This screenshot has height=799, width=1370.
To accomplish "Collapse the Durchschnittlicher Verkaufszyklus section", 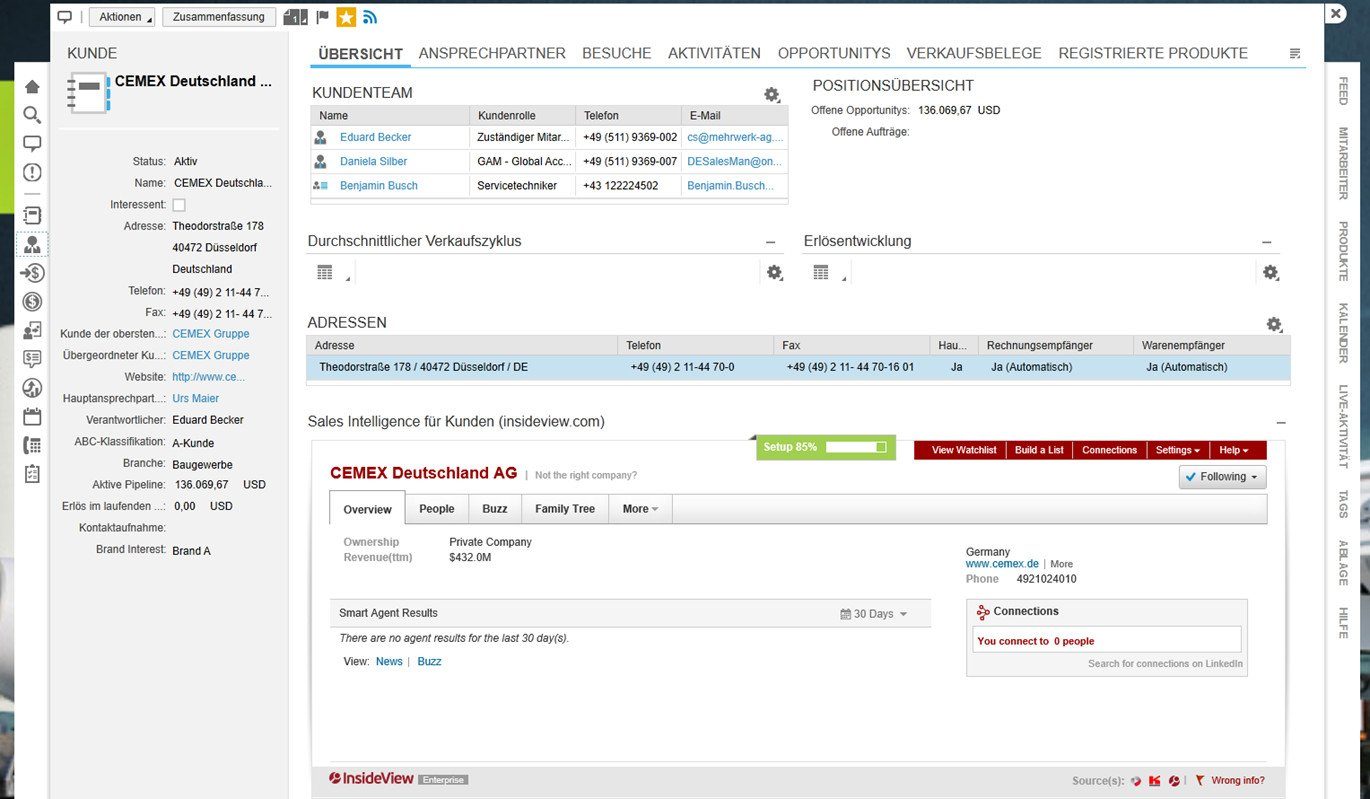I will [770, 242].
